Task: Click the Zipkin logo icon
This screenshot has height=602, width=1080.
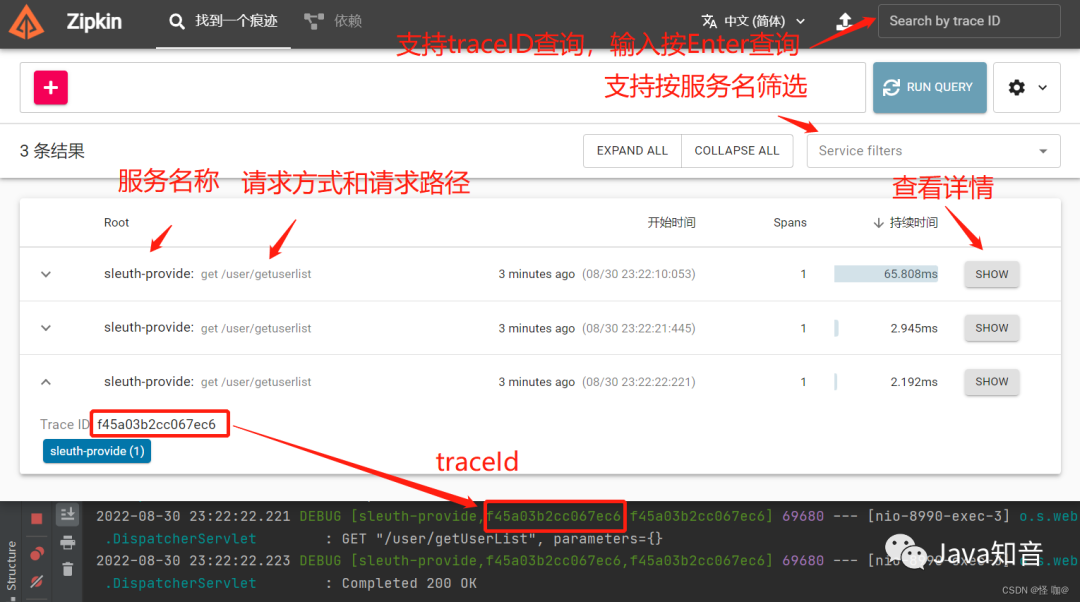Action: (25, 21)
